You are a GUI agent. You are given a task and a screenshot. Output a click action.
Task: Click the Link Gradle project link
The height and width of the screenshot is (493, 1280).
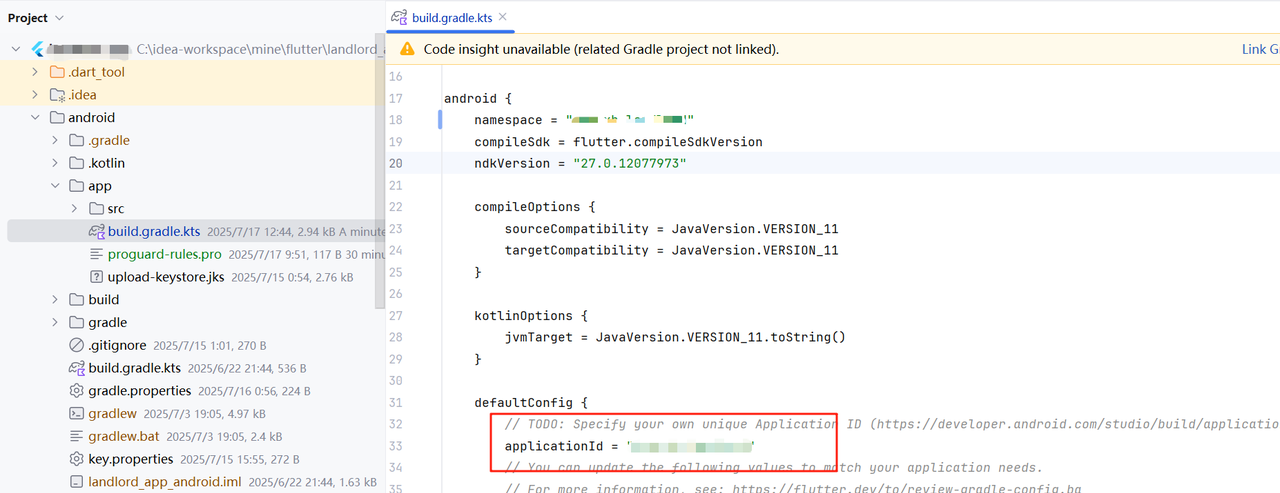click(x=1259, y=49)
